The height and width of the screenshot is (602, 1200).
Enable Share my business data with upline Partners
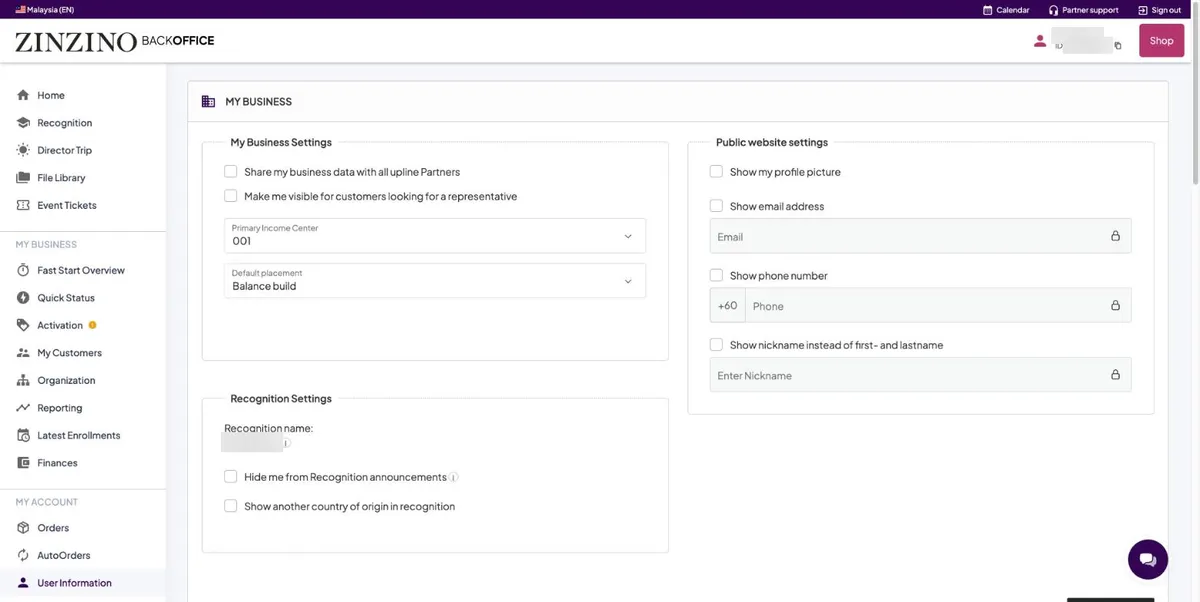[x=231, y=172]
